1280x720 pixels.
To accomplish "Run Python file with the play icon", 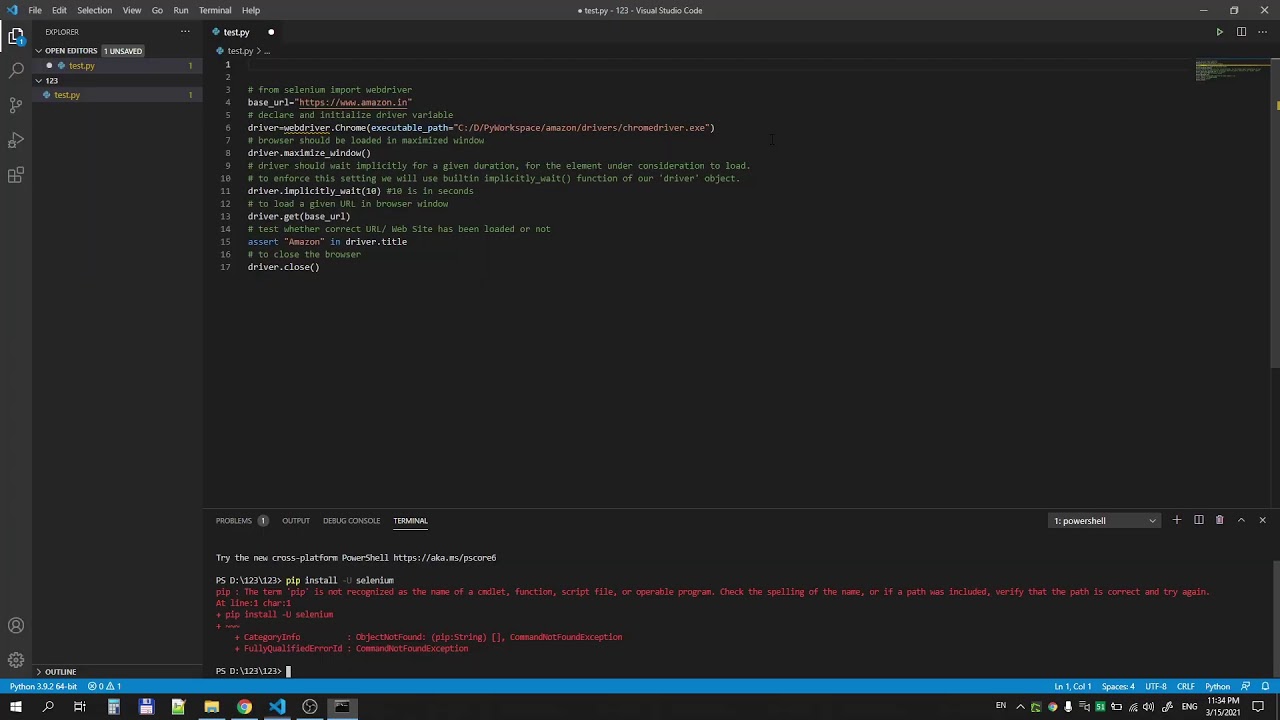I will pyautogui.click(x=1219, y=32).
